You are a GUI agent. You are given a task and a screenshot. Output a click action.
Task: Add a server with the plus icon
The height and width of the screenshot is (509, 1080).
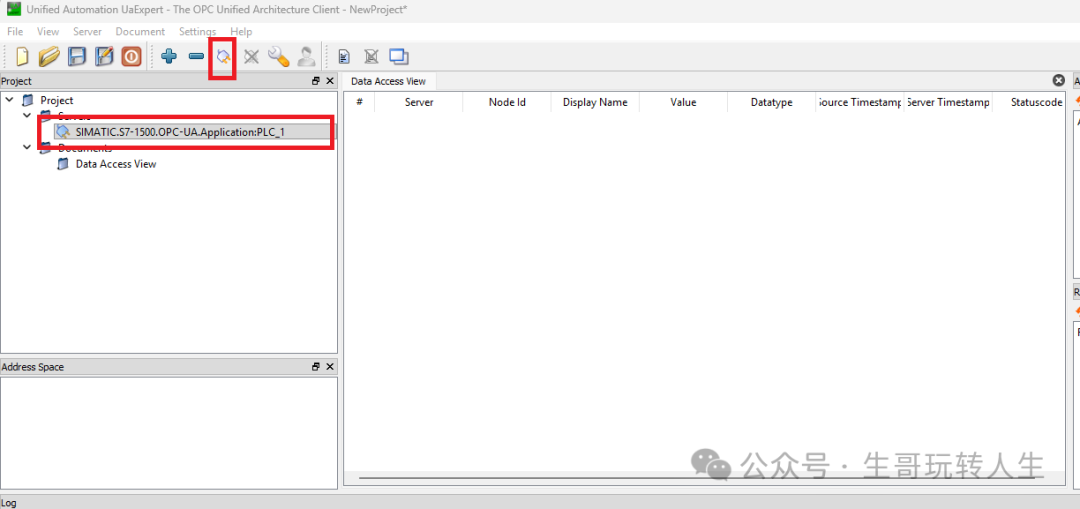tap(169, 56)
